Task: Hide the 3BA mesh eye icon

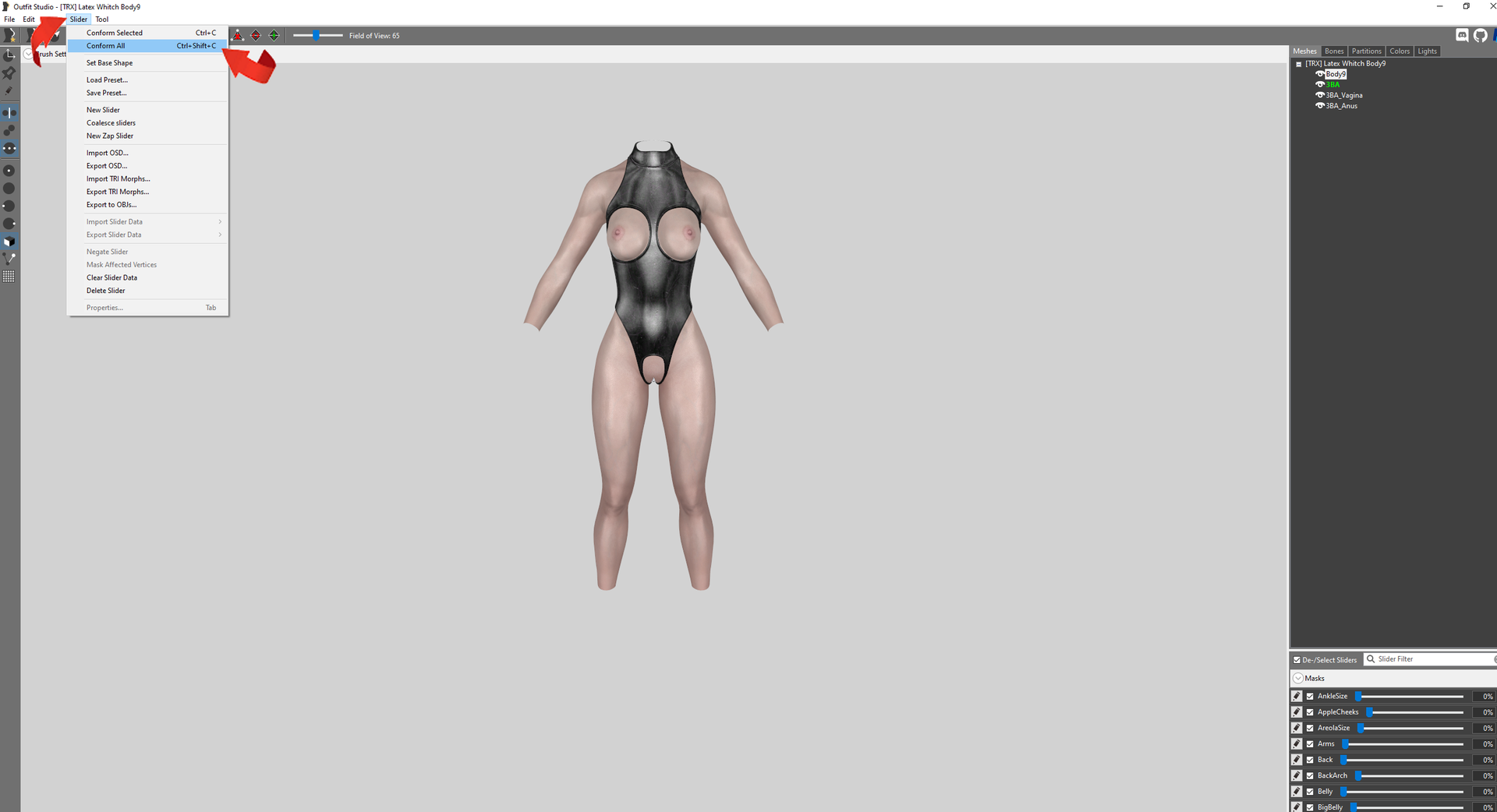Action: [1320, 85]
